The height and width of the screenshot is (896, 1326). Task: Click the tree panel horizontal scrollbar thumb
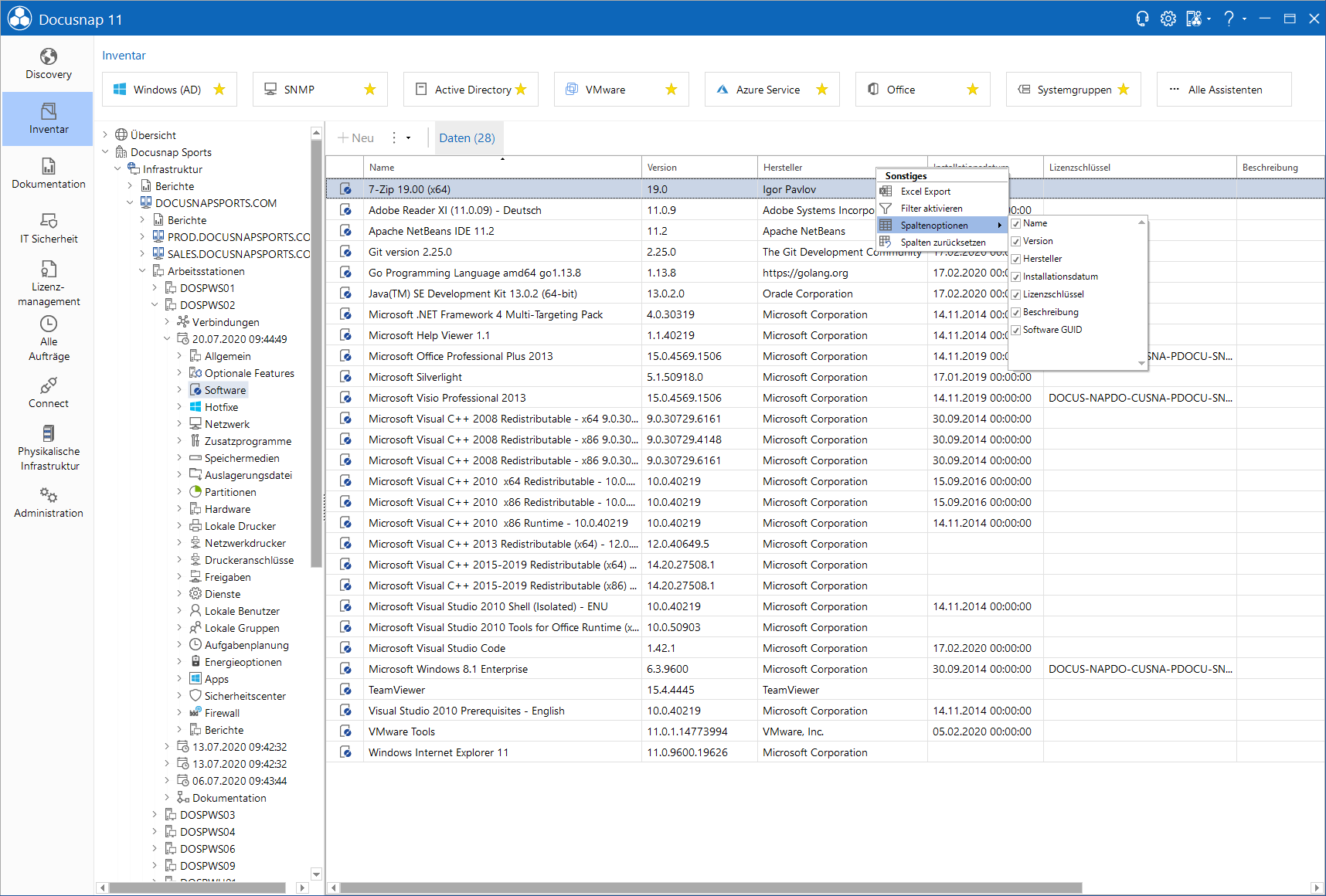tap(197, 888)
